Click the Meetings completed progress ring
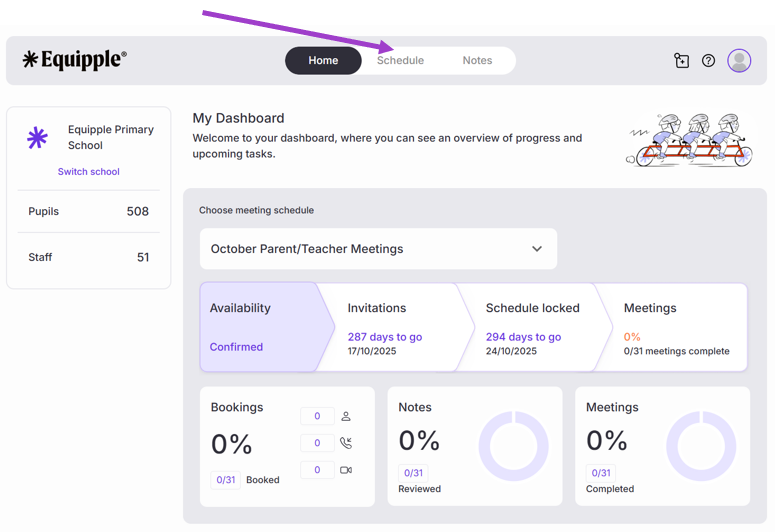Image resolution: width=777 pixels, height=532 pixels. [701, 446]
